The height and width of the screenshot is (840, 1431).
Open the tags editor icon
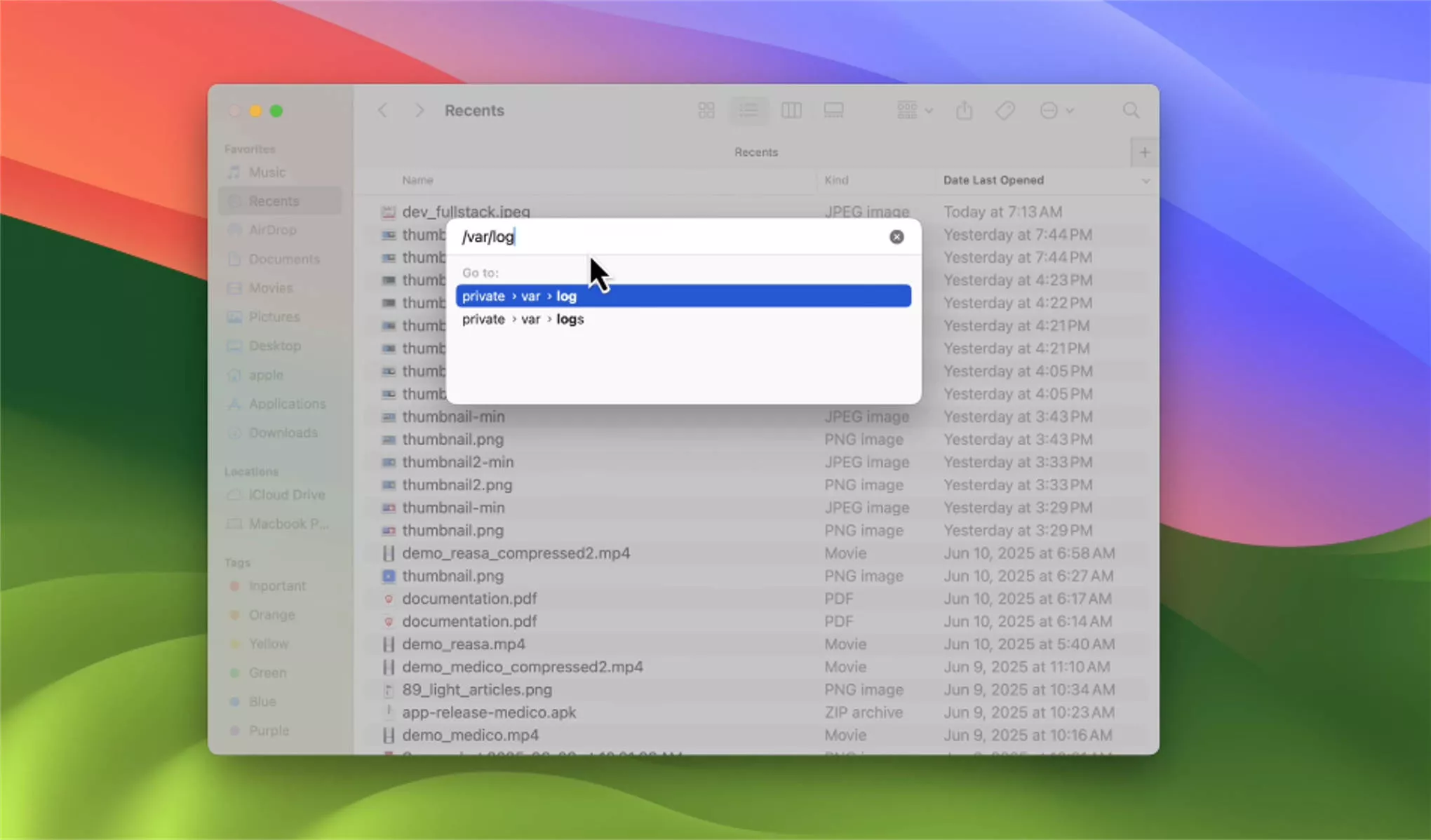[1005, 110]
